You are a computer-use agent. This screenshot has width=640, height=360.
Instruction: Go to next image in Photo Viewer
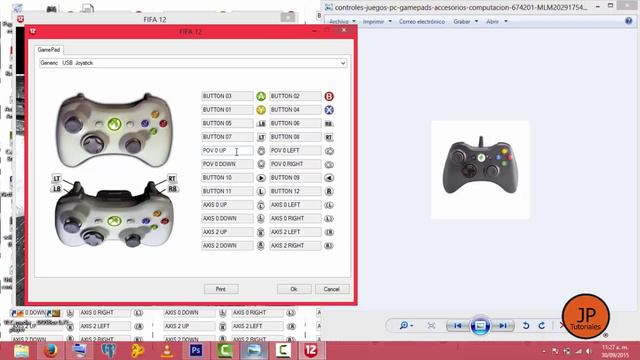tap(503, 325)
